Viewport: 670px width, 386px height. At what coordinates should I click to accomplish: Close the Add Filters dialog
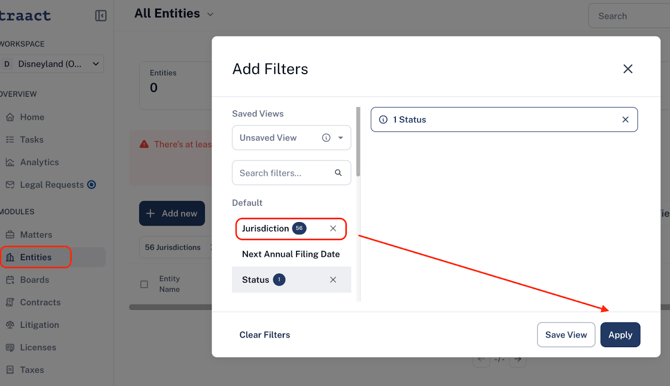[x=627, y=69]
